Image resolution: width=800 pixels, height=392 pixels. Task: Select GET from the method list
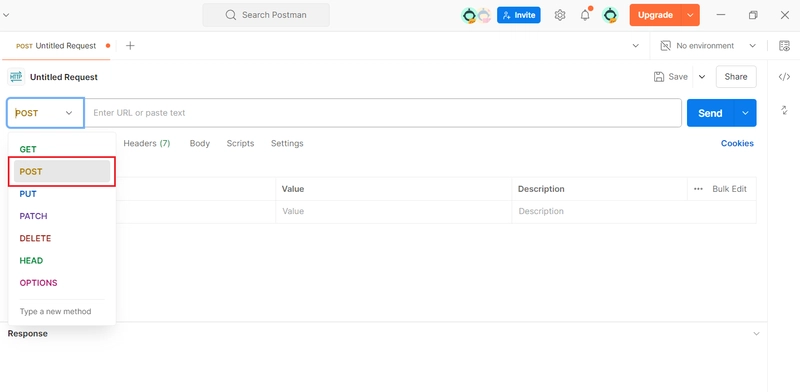click(62, 149)
